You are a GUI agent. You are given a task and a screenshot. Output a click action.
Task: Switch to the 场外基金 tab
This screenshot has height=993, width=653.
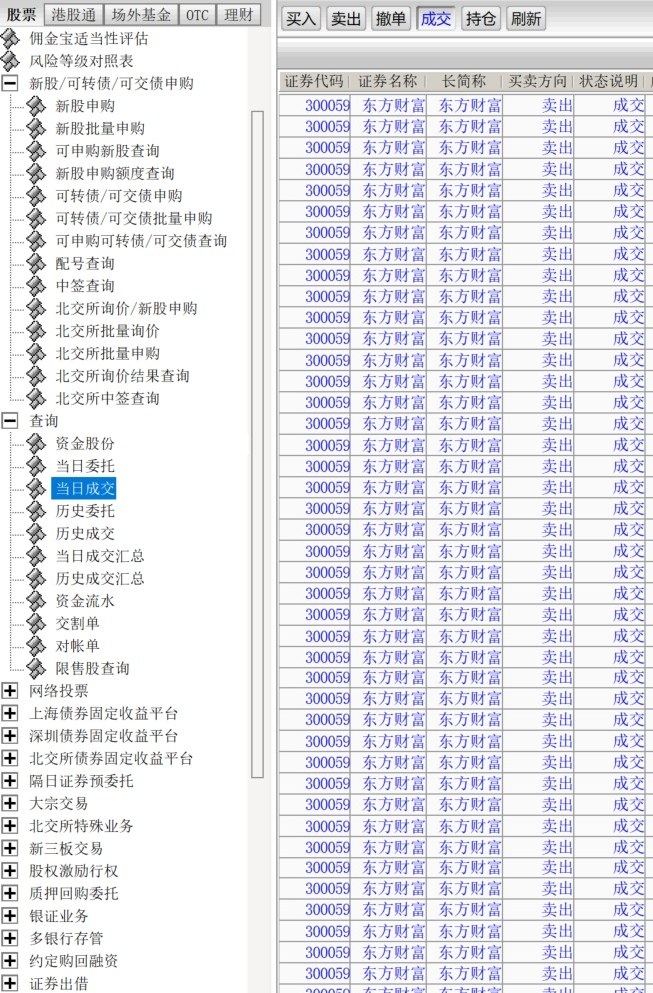[x=141, y=15]
